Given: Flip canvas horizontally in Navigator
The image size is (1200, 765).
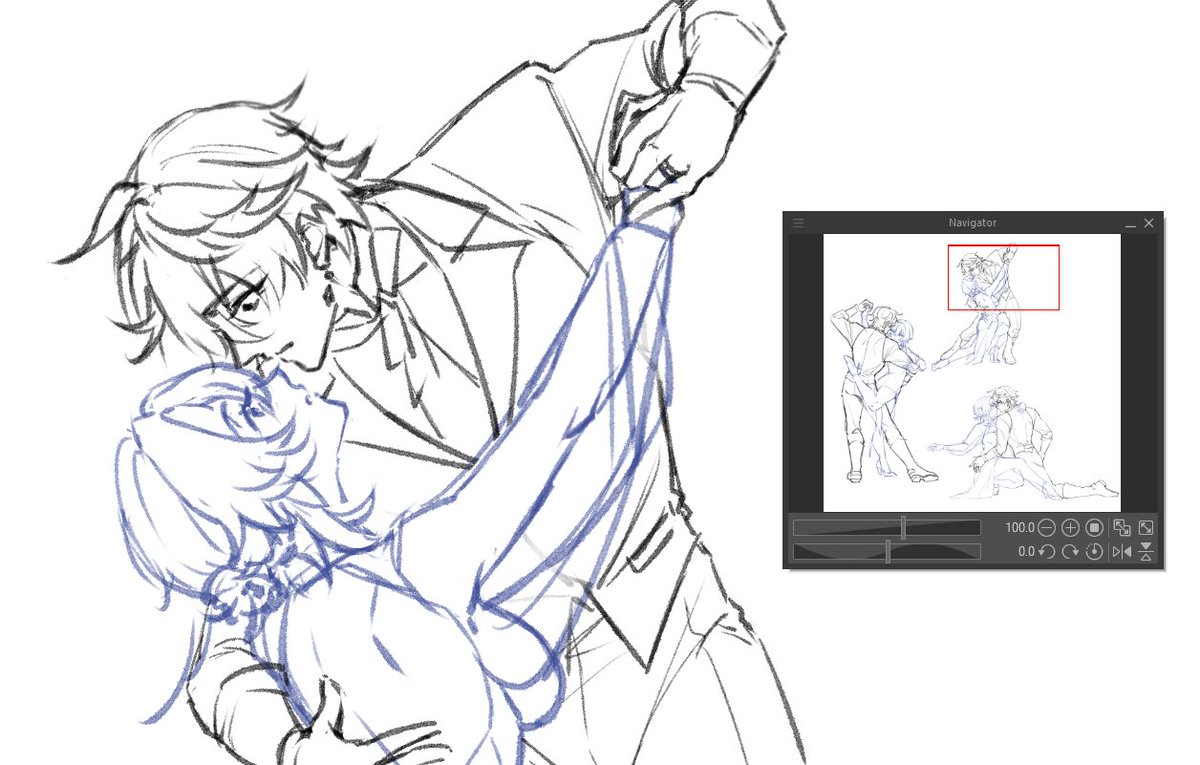Looking at the screenshot, I should [1122, 551].
